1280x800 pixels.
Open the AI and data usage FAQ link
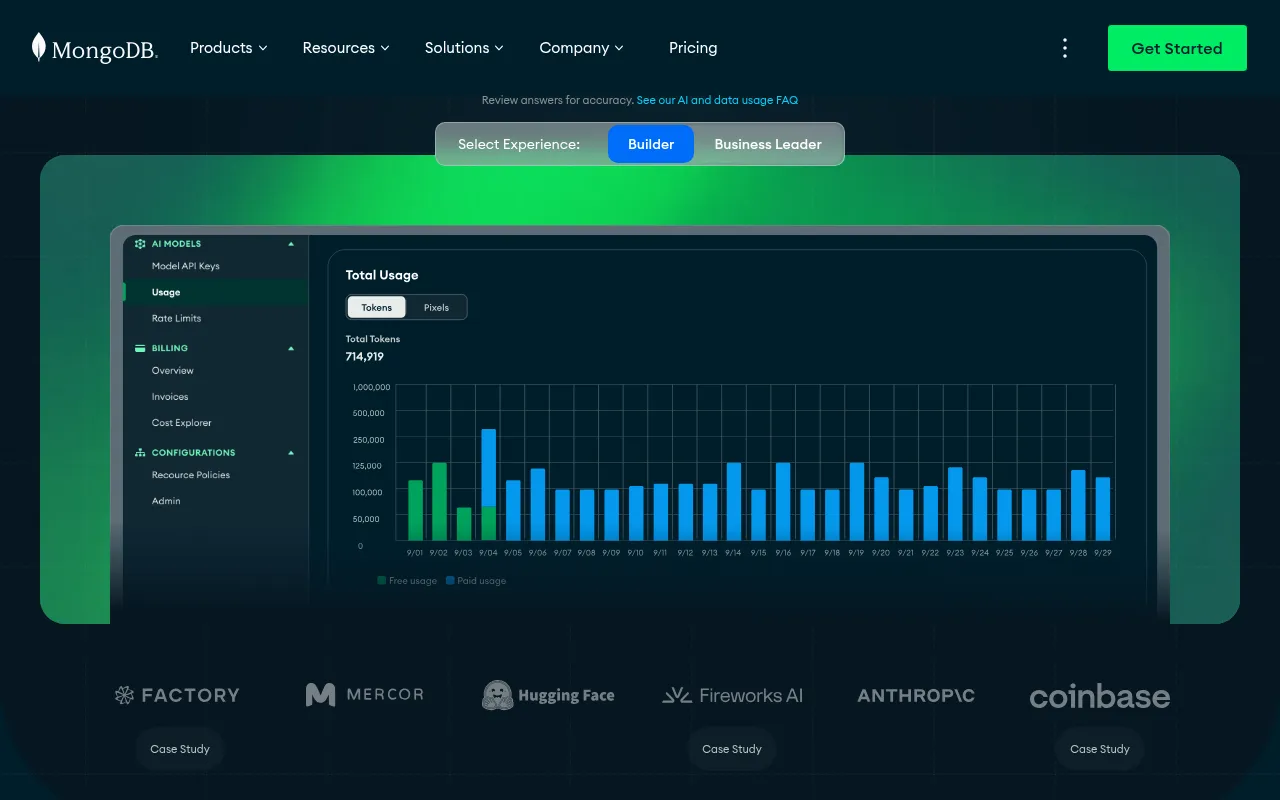click(717, 100)
